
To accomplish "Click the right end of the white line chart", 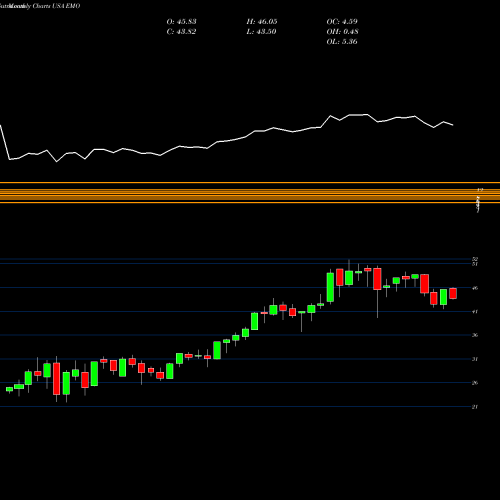I will 453,125.
